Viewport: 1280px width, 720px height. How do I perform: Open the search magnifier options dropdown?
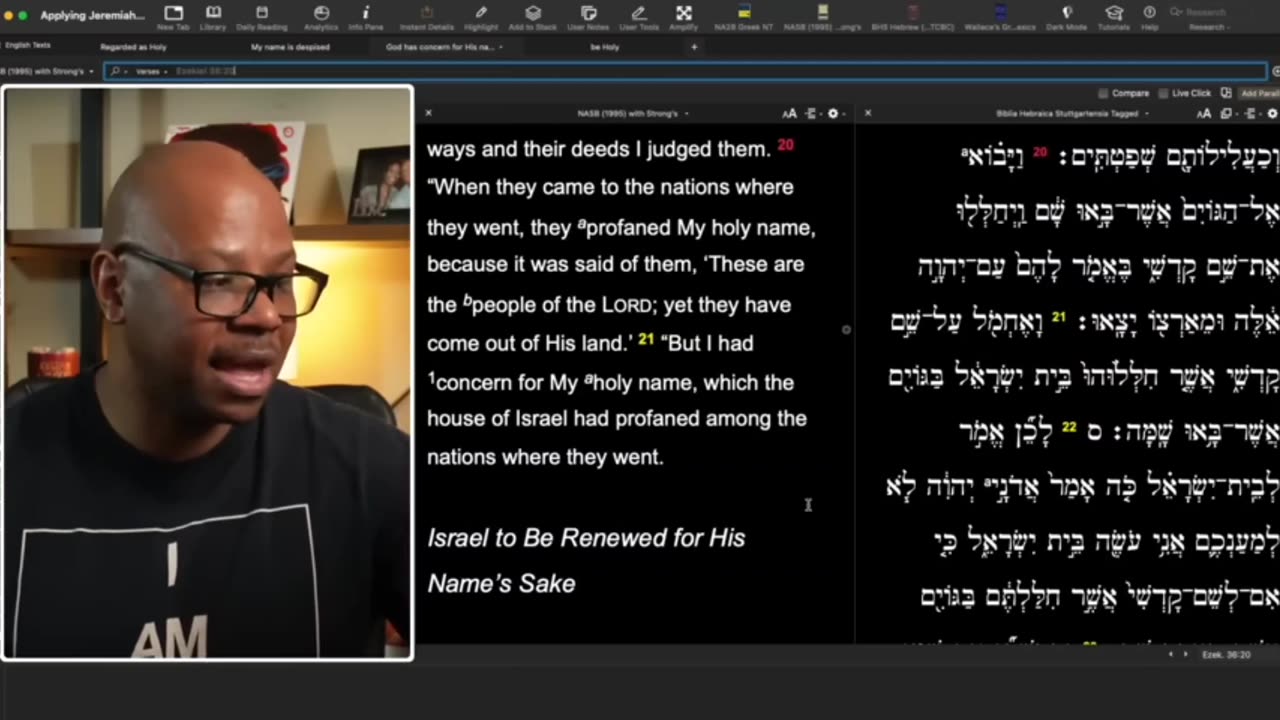click(x=118, y=71)
